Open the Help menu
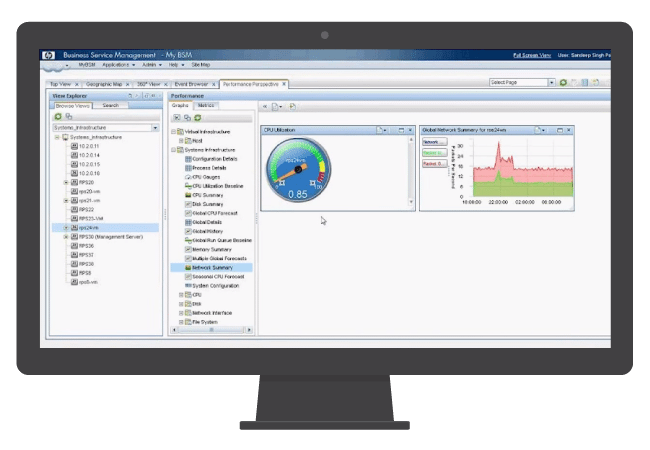Viewport: 650px width, 450px height. click(x=176, y=65)
